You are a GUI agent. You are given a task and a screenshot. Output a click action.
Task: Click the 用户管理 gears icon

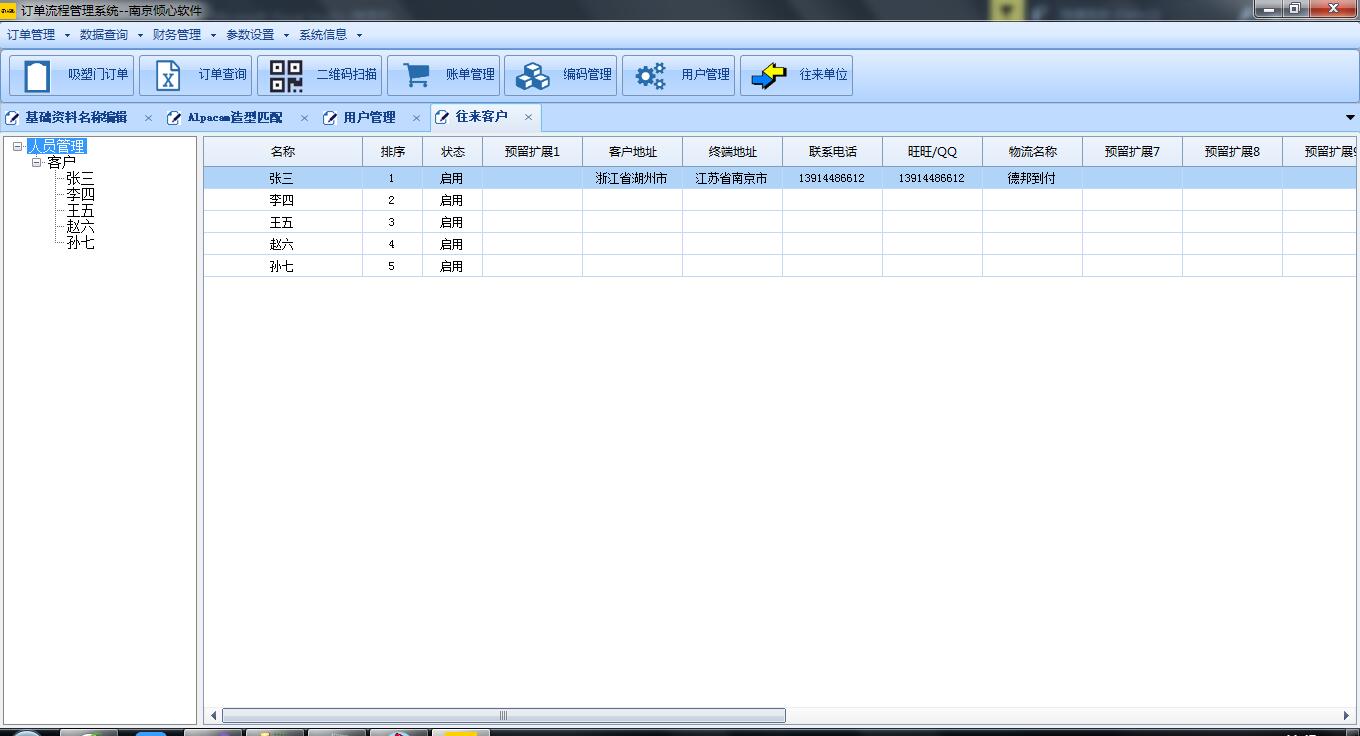651,76
